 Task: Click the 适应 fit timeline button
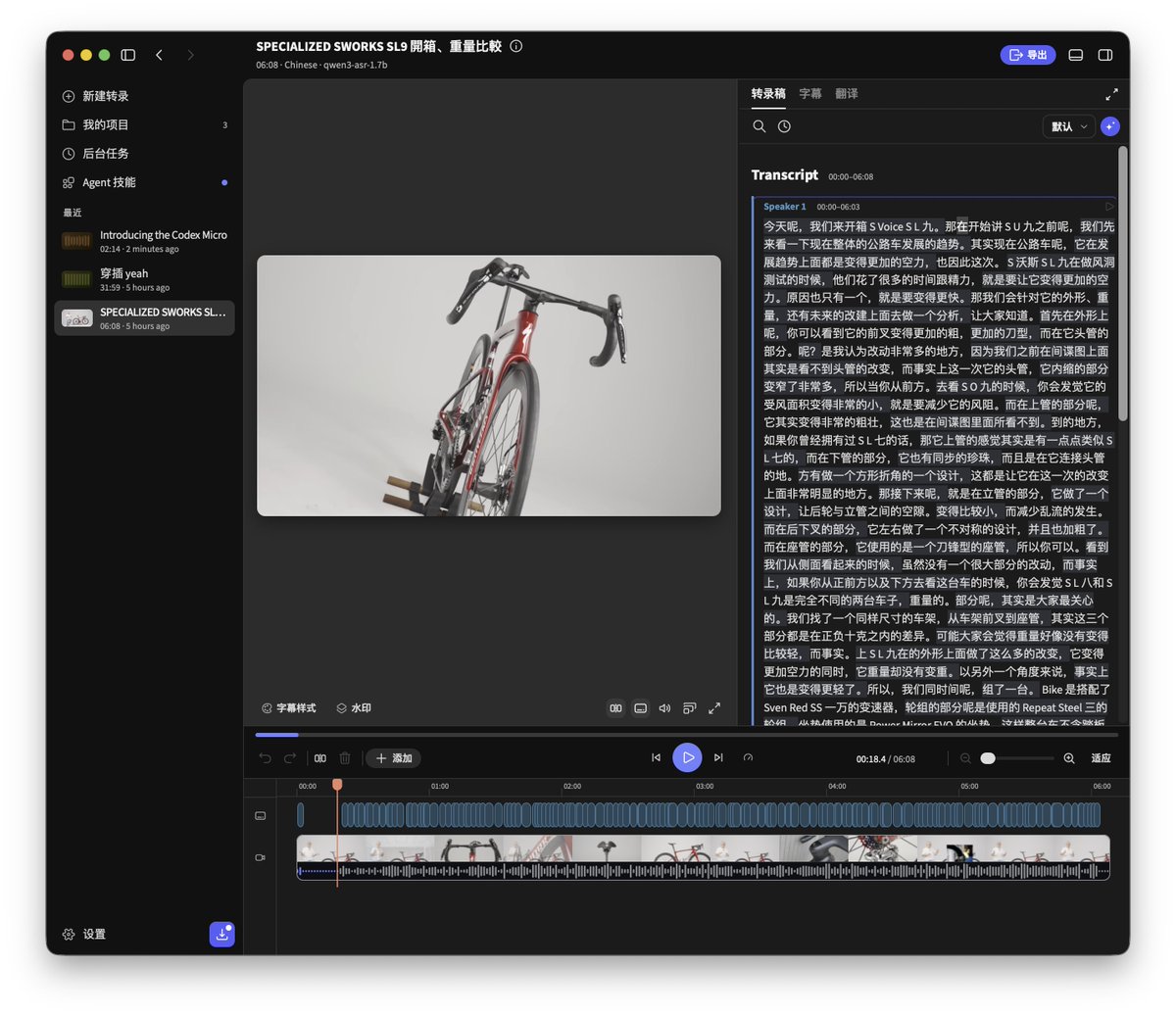coord(1102,758)
